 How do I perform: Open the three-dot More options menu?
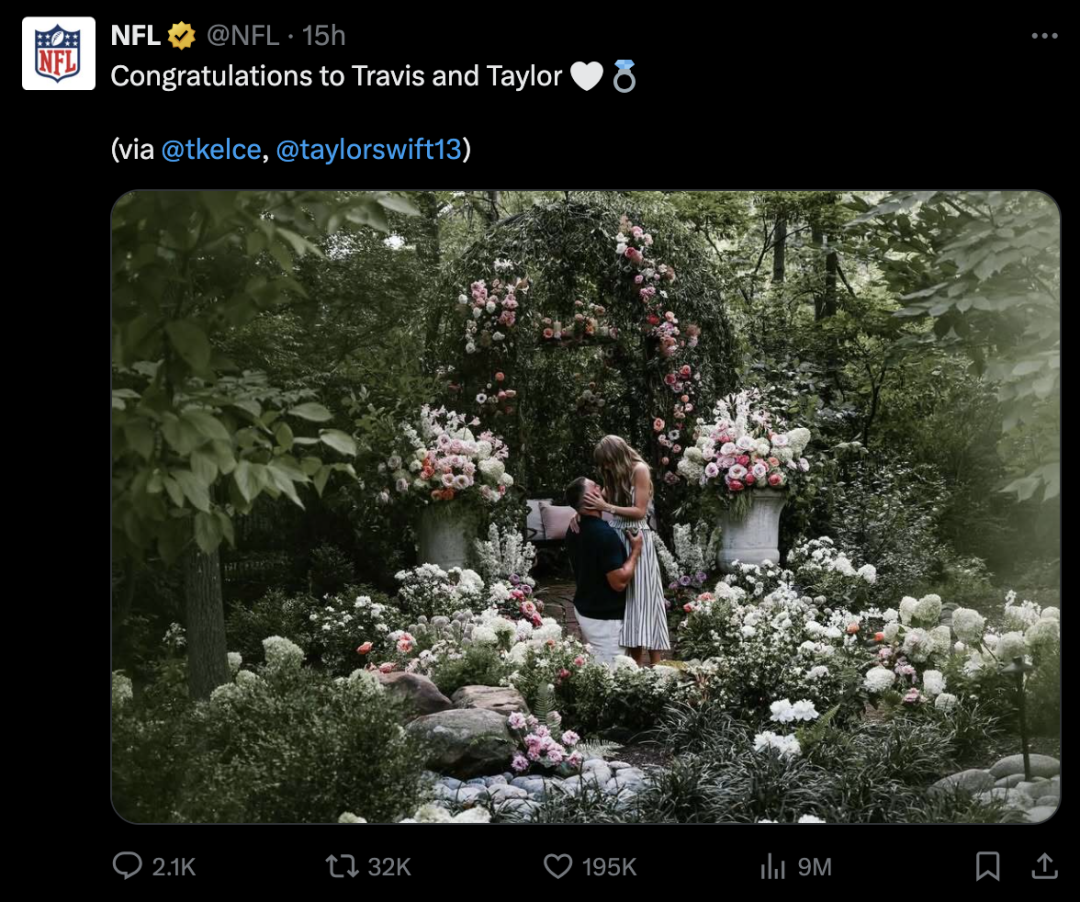pyautogui.click(x=1044, y=36)
